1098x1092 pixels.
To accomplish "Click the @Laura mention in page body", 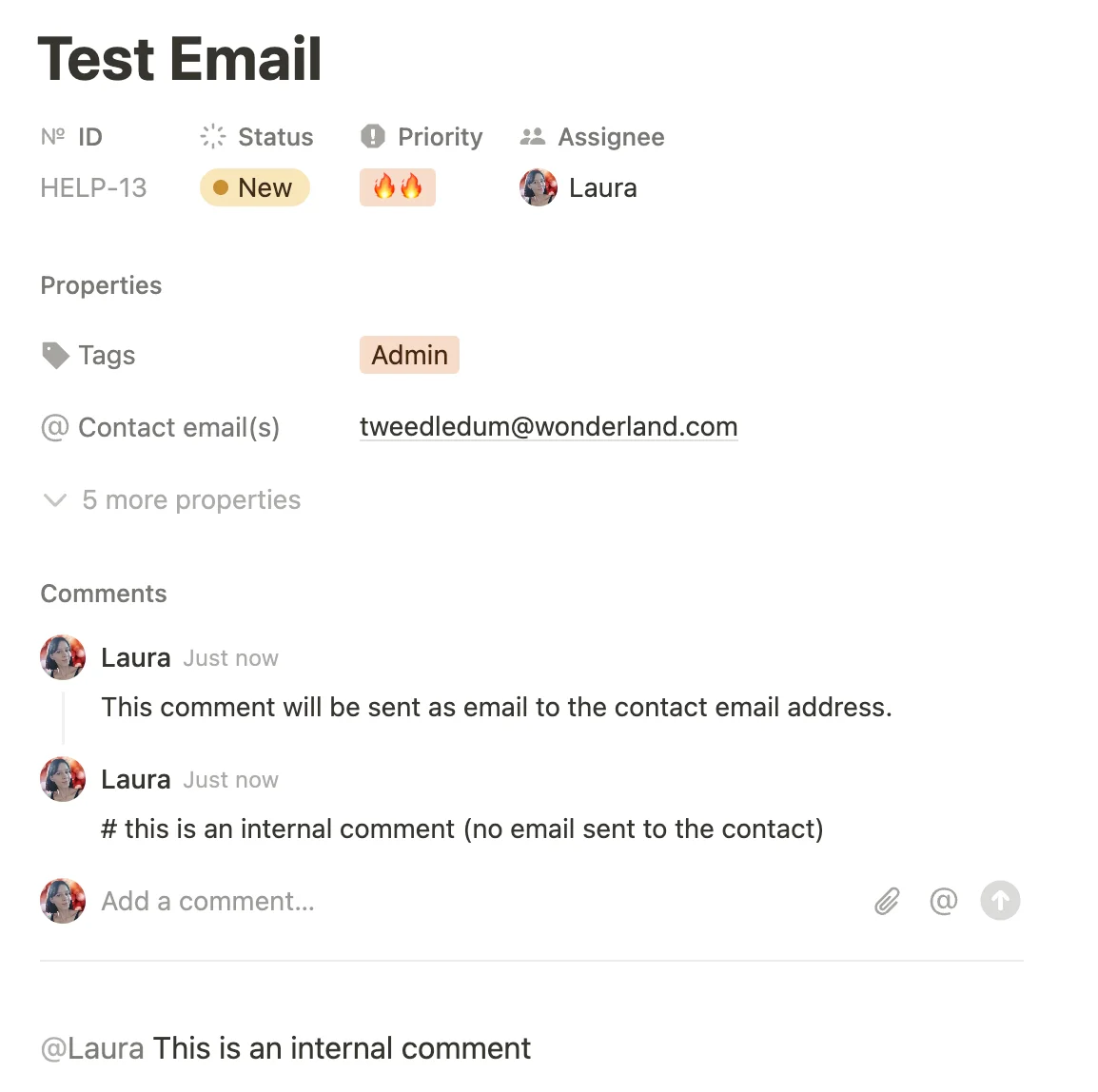I will tap(92, 1048).
